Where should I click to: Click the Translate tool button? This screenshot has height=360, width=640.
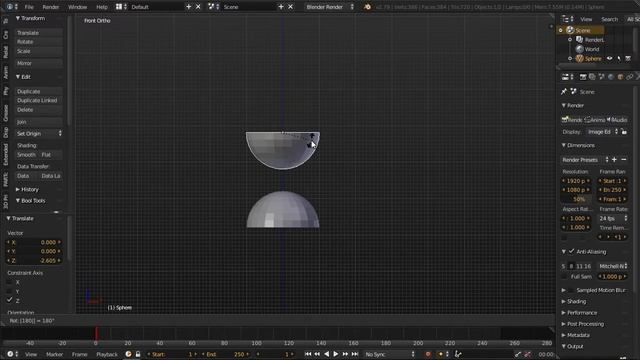point(39,33)
